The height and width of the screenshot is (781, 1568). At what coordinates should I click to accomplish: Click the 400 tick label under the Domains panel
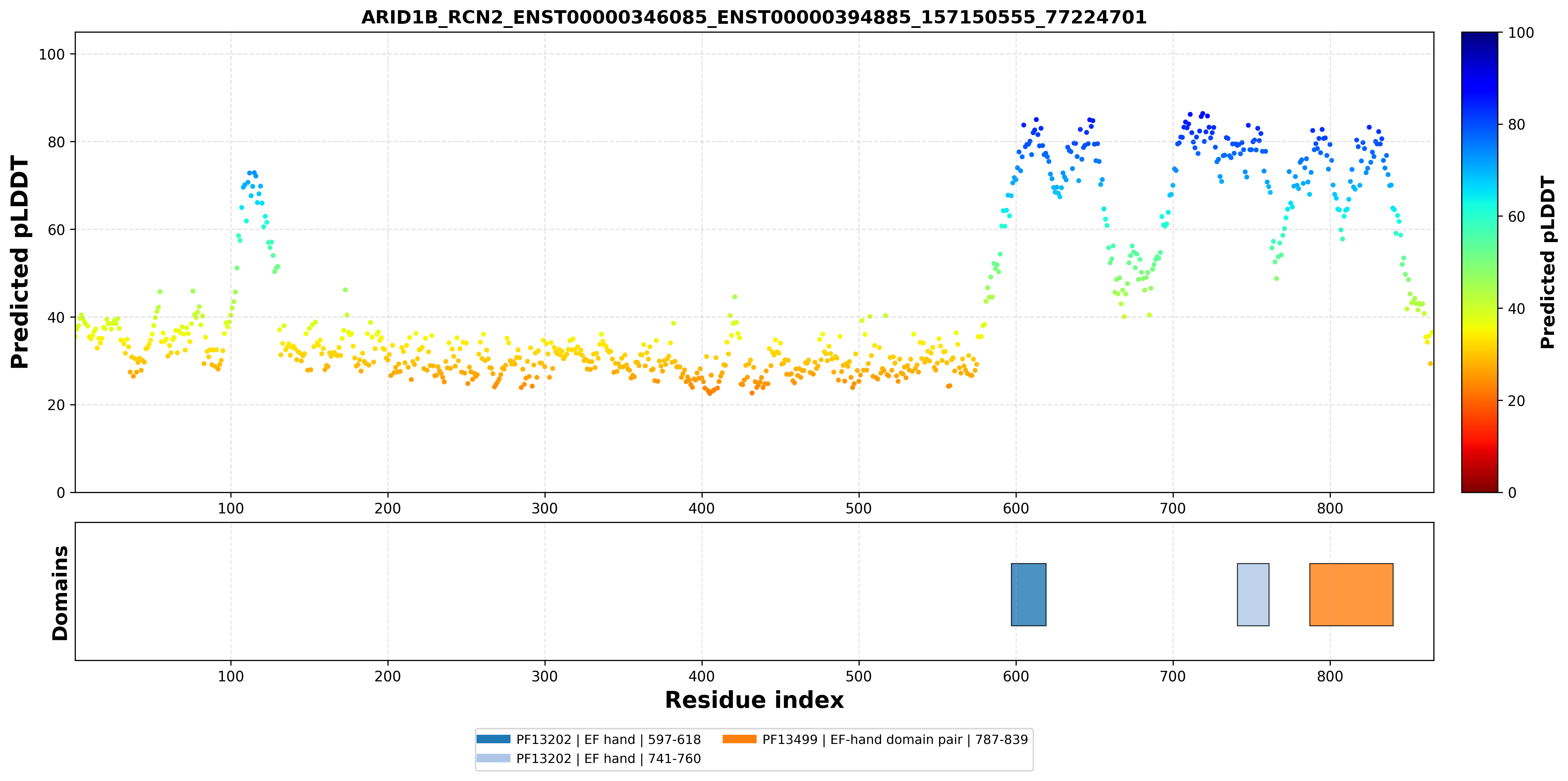click(x=701, y=676)
